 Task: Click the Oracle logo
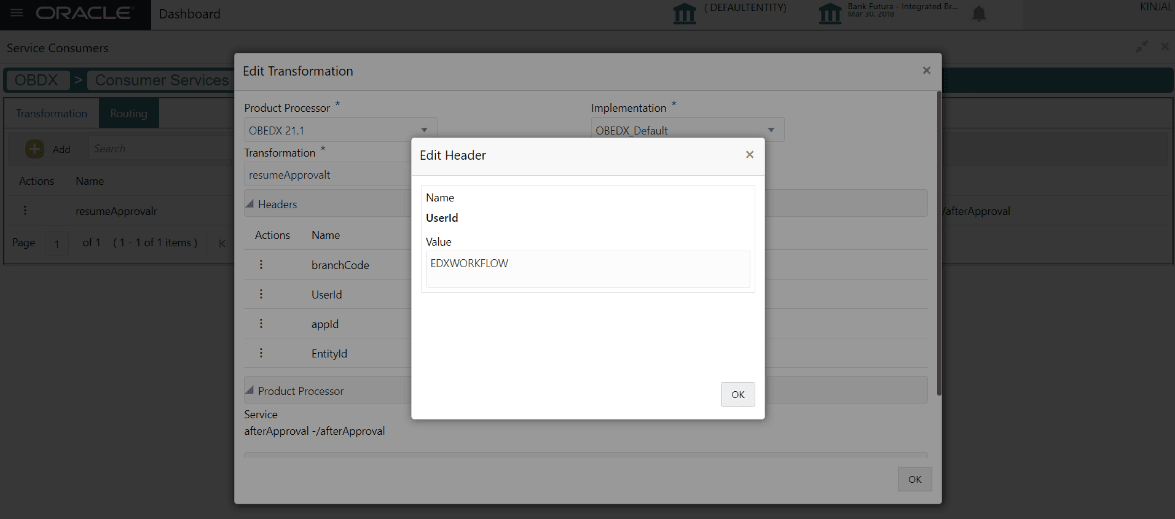pyautogui.click(x=85, y=13)
